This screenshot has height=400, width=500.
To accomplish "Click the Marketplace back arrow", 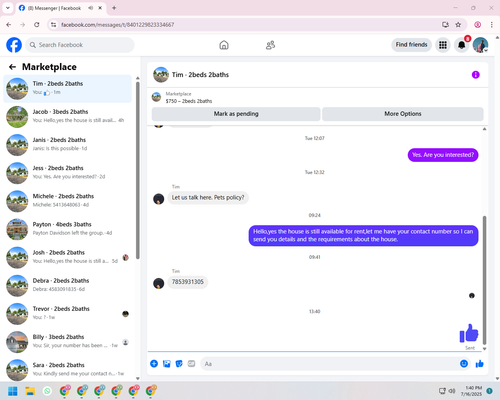I will click(x=12, y=67).
